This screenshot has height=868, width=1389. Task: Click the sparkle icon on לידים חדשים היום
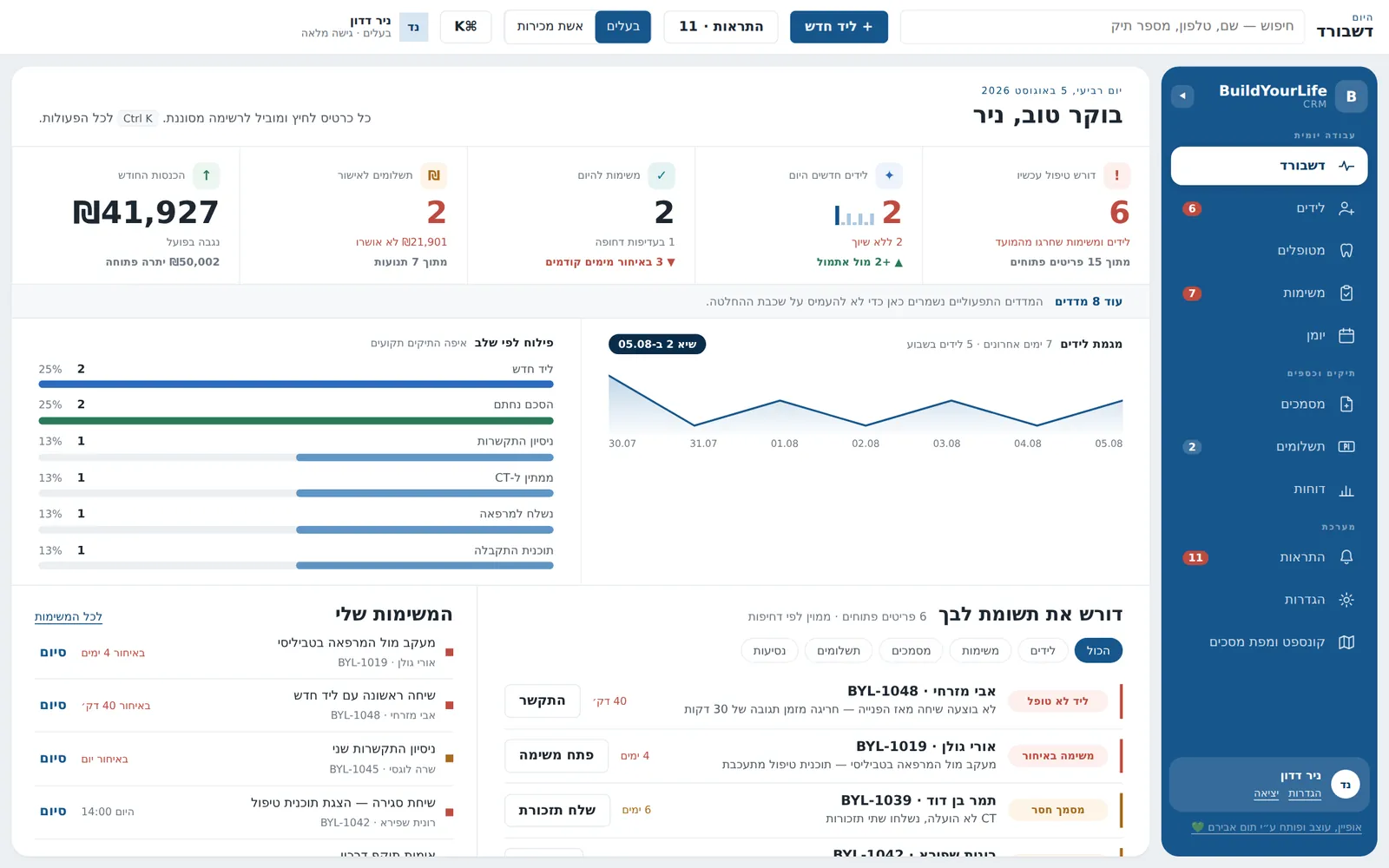[889, 175]
